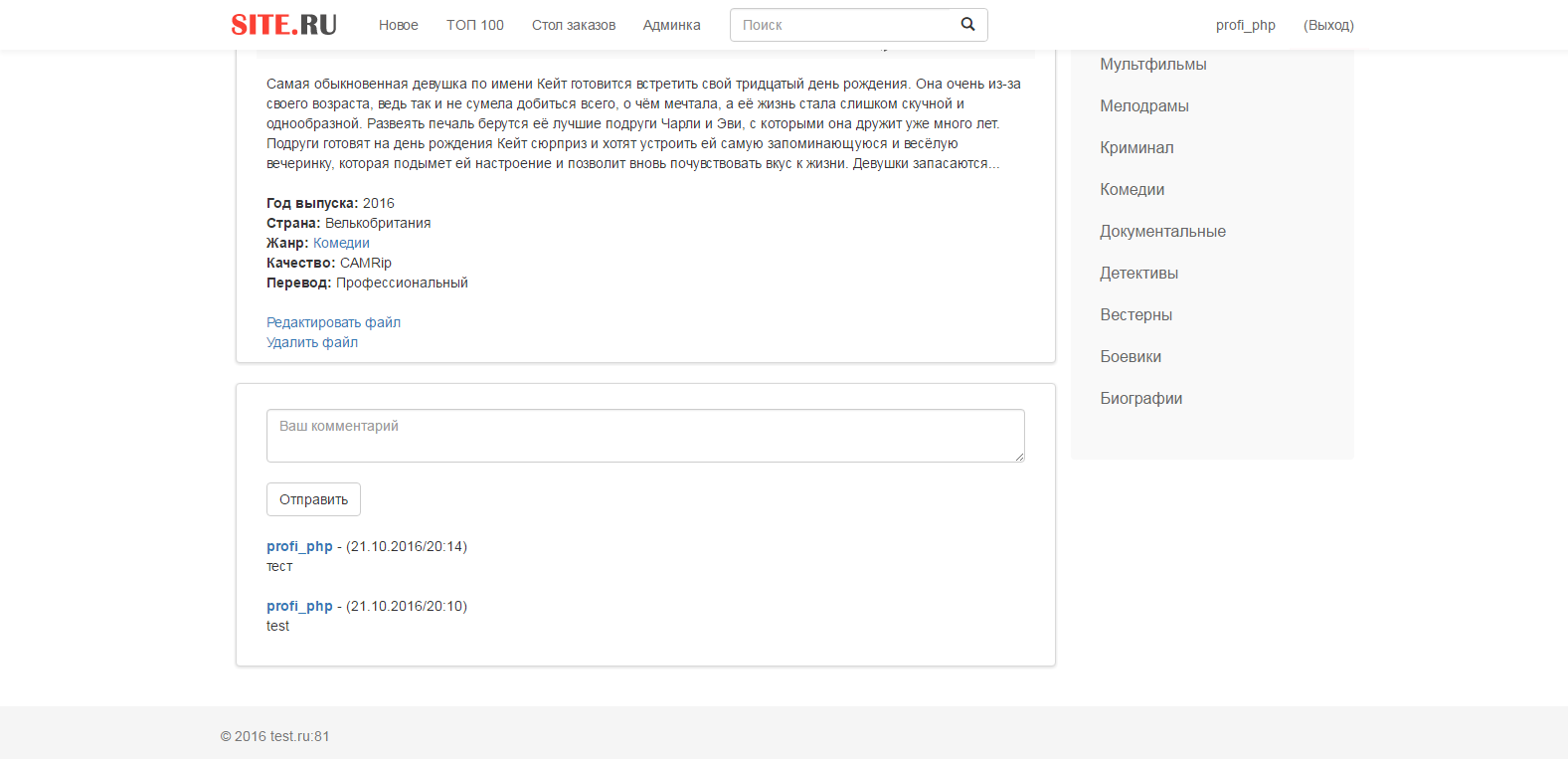Select the Мультфильмы category

click(1153, 65)
